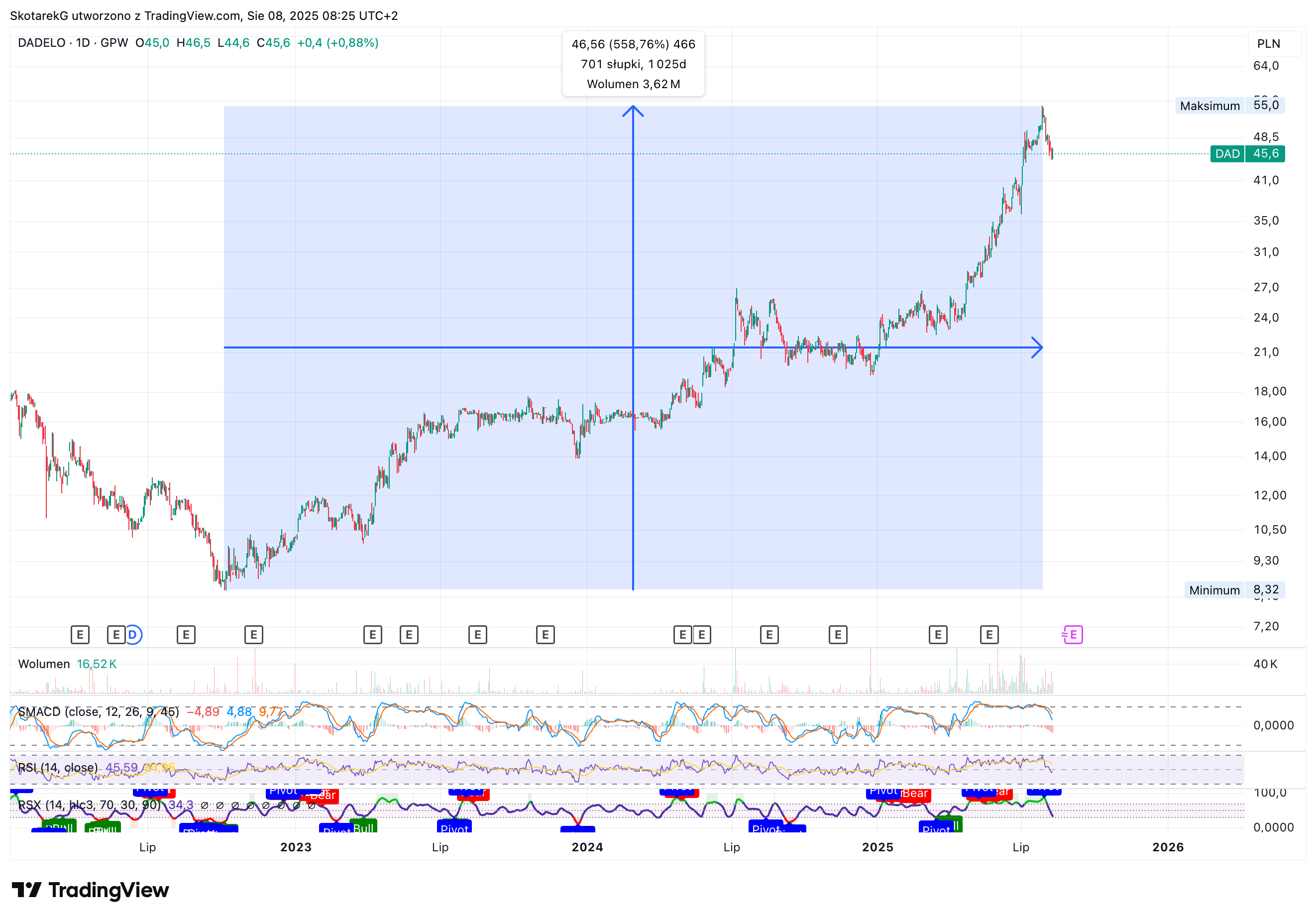Click the blue D dividend marker
Viewport: 1316px width, 920px height.
(133, 635)
